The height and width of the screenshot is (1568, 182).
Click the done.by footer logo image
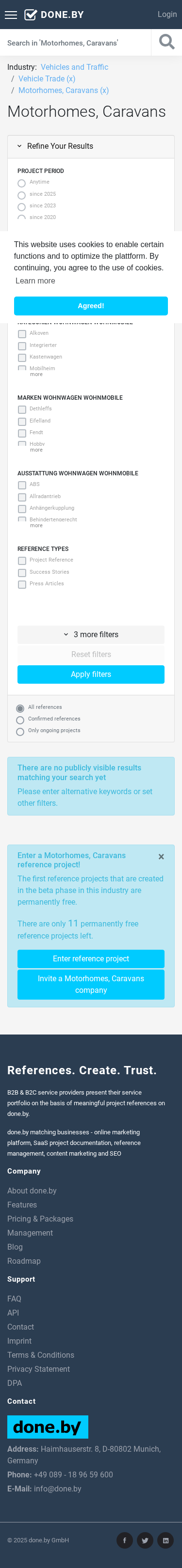pos(48,1426)
